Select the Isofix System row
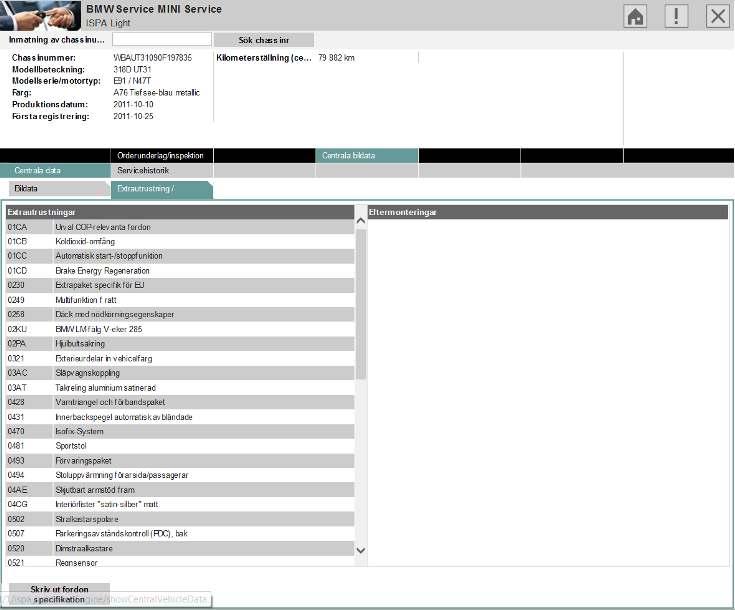This screenshot has width=735, height=610. [x=180, y=431]
